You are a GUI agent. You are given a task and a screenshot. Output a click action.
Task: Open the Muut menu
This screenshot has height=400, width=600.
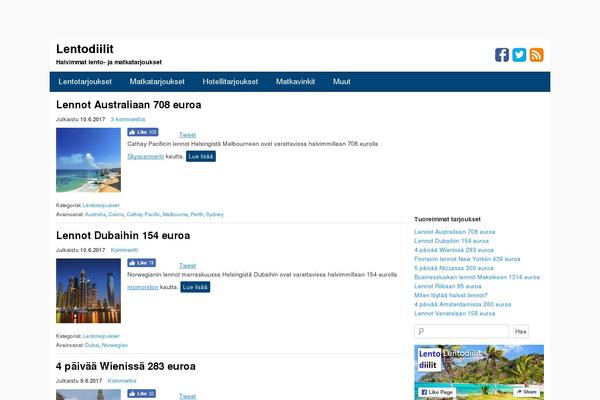pyautogui.click(x=342, y=82)
